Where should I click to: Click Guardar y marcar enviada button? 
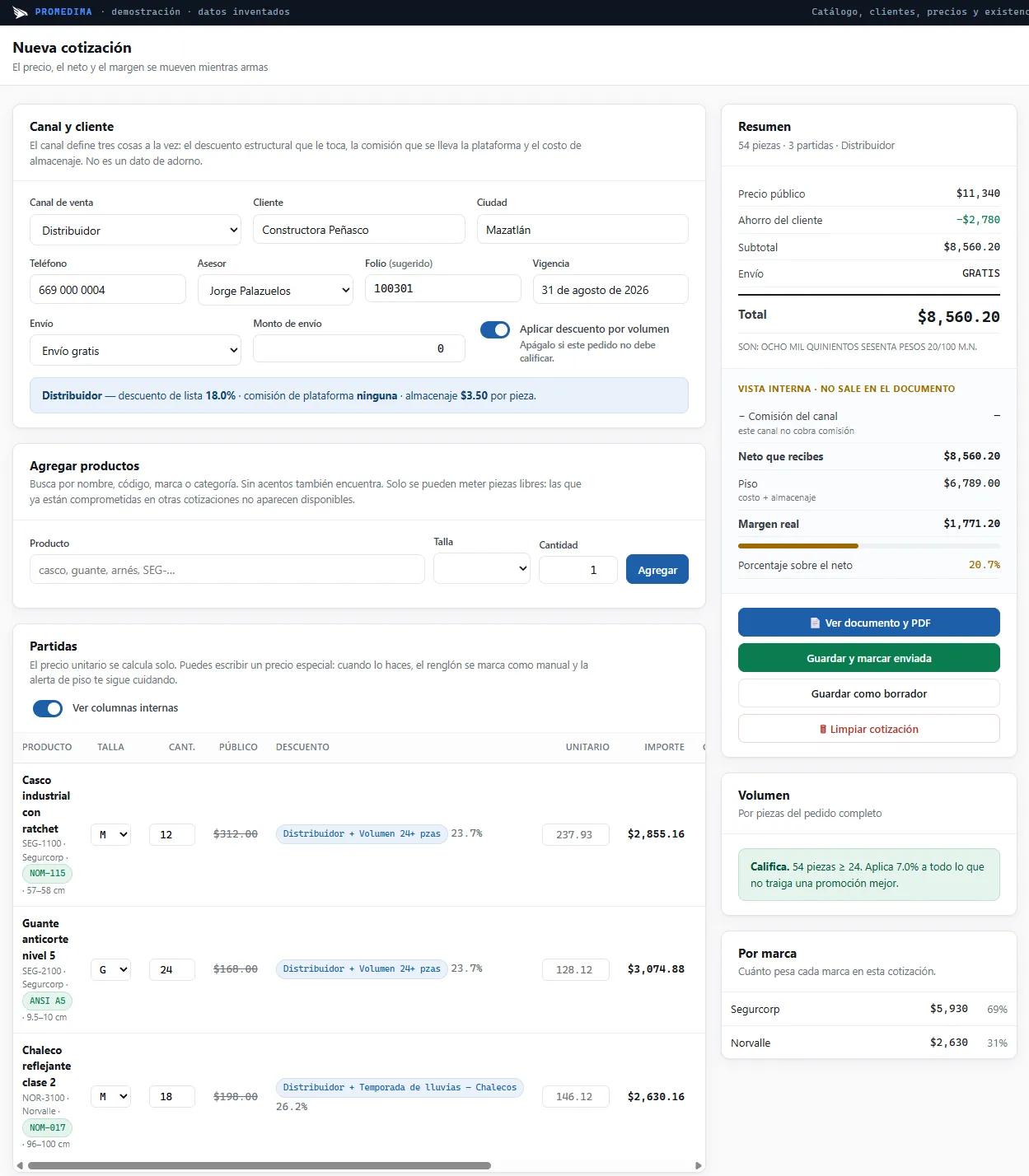(x=869, y=658)
